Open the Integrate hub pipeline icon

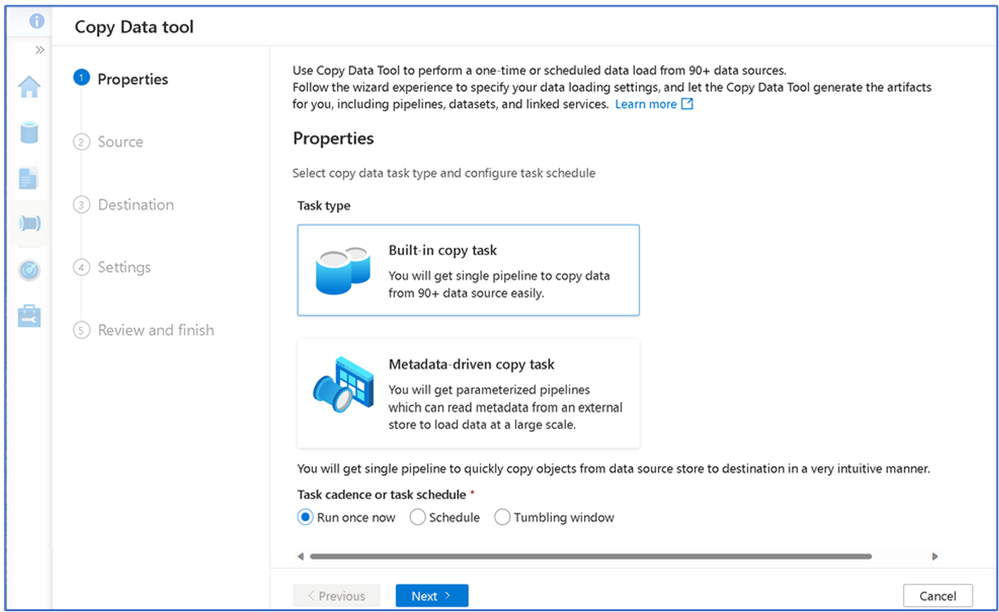pyautogui.click(x=29, y=223)
